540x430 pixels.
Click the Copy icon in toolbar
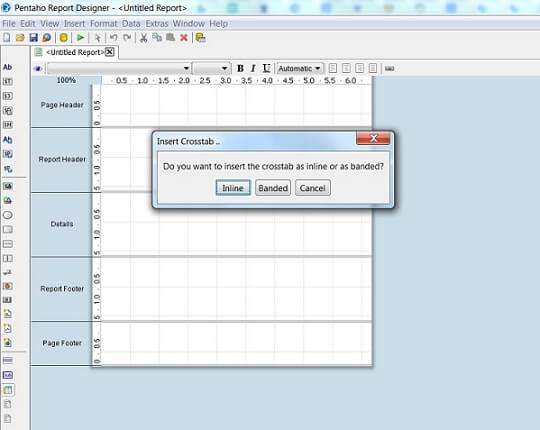pos(157,37)
